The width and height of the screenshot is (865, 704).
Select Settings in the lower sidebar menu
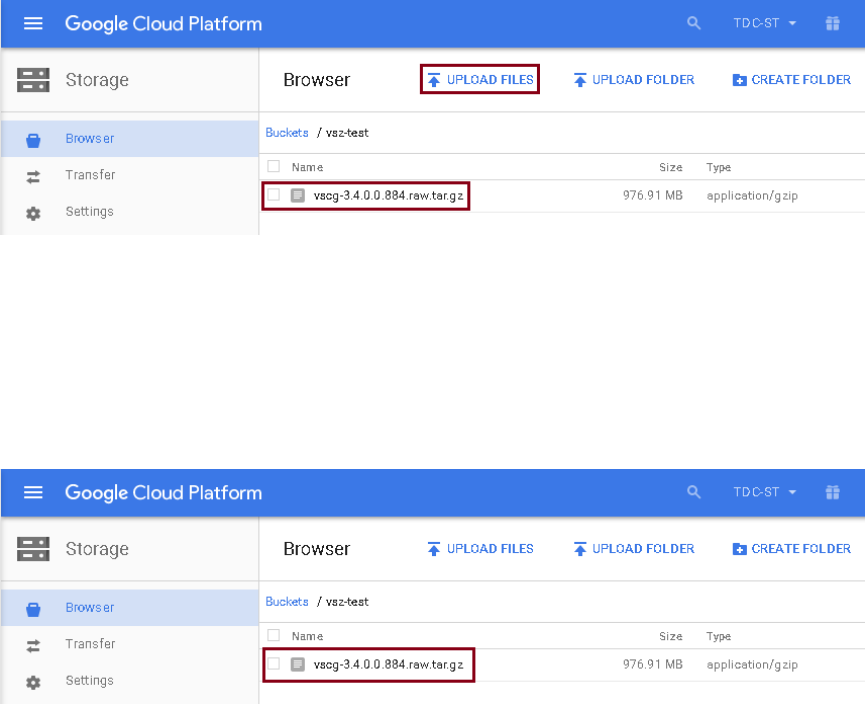coord(89,681)
